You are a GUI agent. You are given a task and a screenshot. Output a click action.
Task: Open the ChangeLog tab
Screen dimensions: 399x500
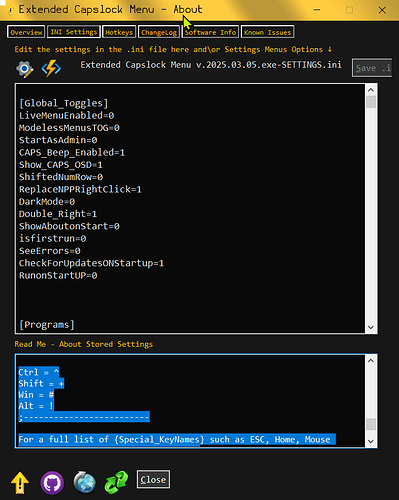tap(159, 32)
